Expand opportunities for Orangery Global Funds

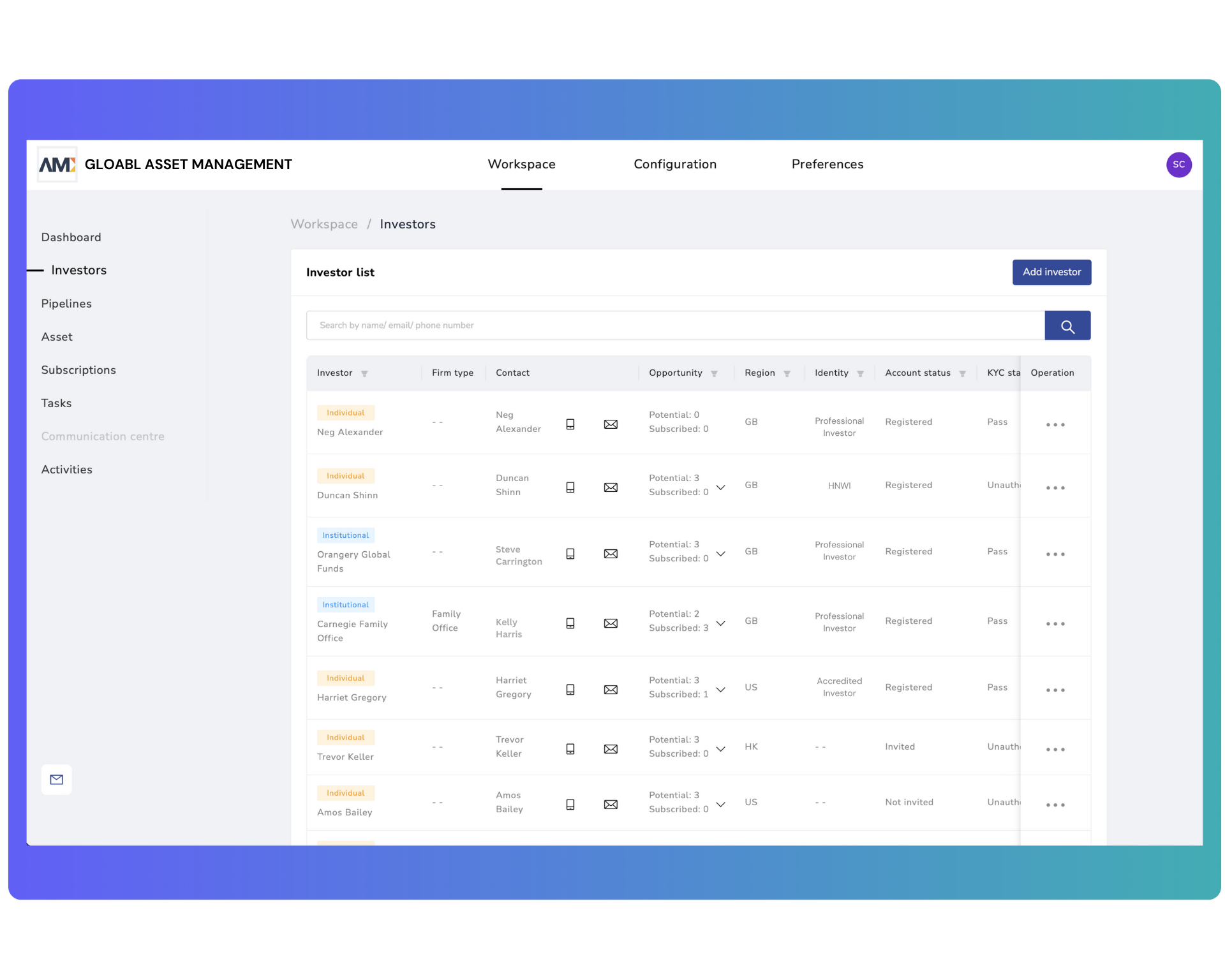click(720, 554)
